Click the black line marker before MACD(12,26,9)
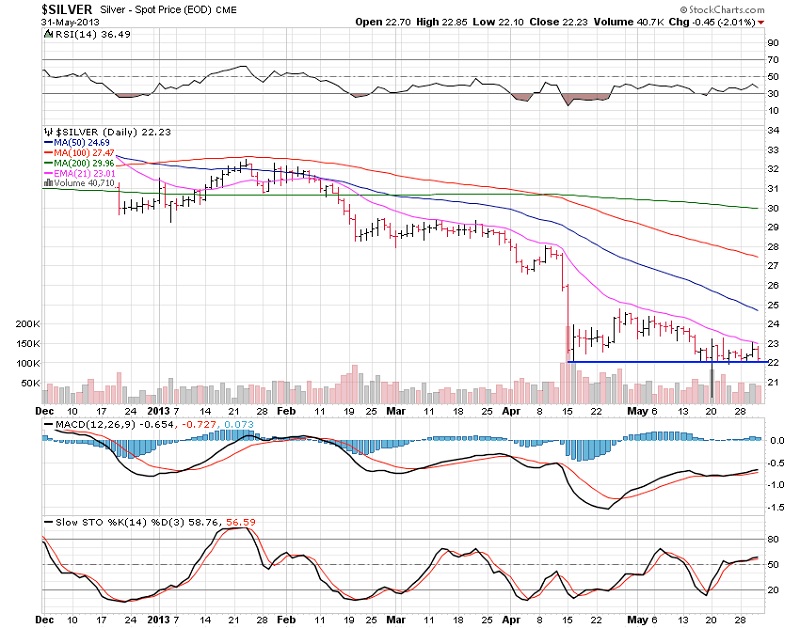This screenshot has height=628, width=800. pyautogui.click(x=48, y=424)
